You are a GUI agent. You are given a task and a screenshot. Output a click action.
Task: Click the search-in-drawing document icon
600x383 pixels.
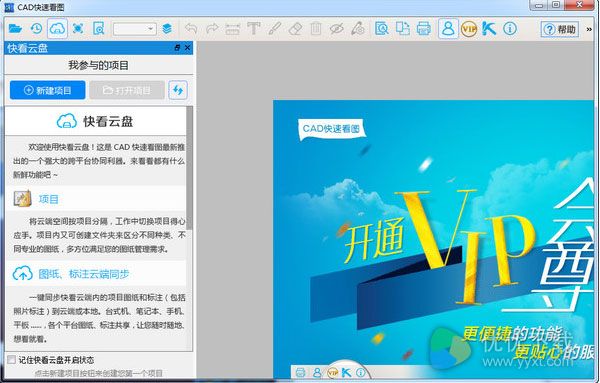coord(99,28)
